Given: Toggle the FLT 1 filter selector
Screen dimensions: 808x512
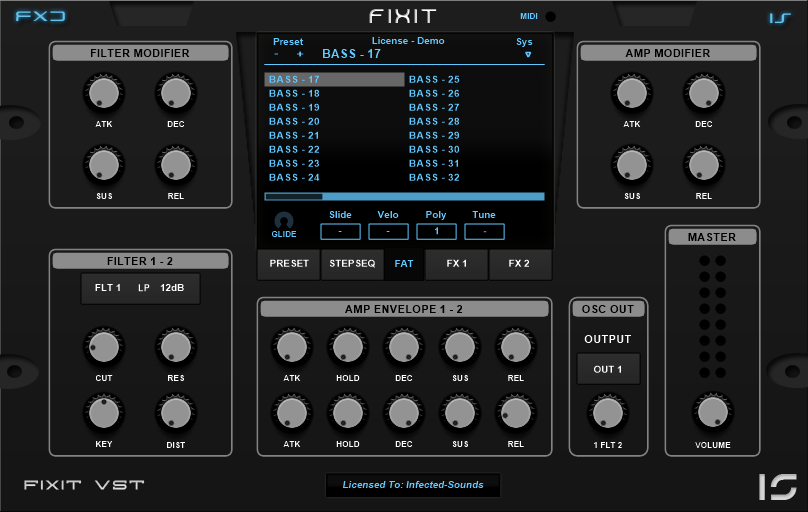Looking at the screenshot, I should pos(108,288).
